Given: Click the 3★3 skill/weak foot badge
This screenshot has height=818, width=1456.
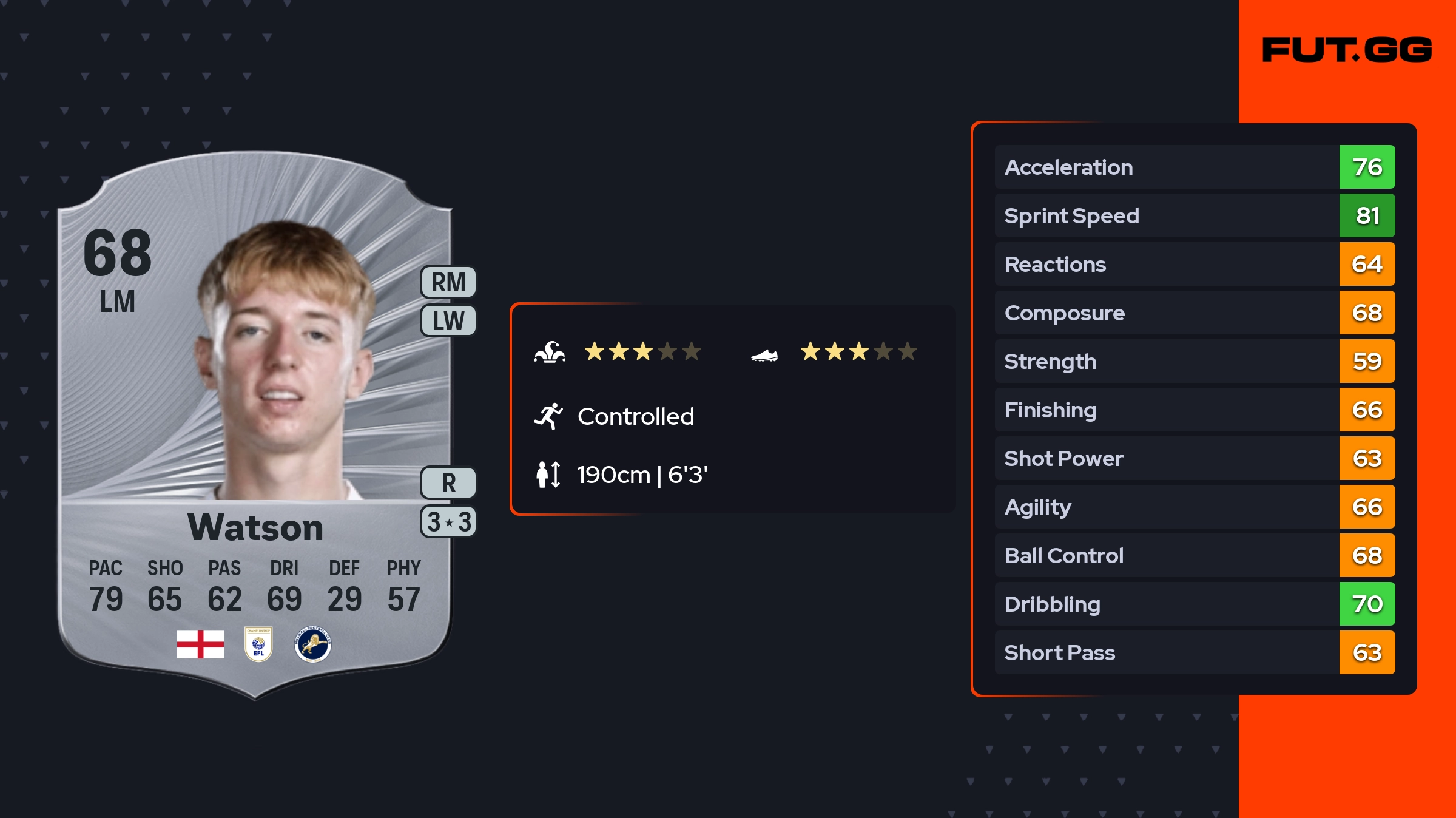Looking at the screenshot, I should pyautogui.click(x=448, y=522).
